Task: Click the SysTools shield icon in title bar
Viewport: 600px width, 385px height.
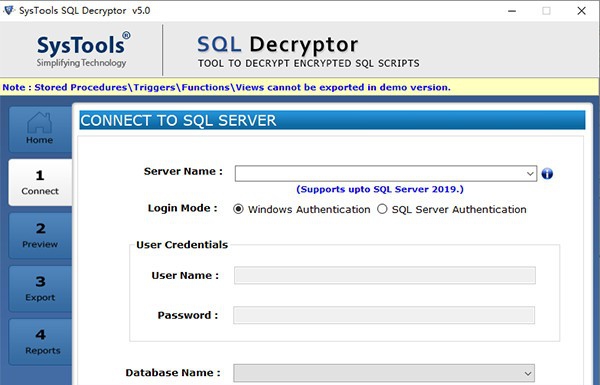Action: (8, 10)
